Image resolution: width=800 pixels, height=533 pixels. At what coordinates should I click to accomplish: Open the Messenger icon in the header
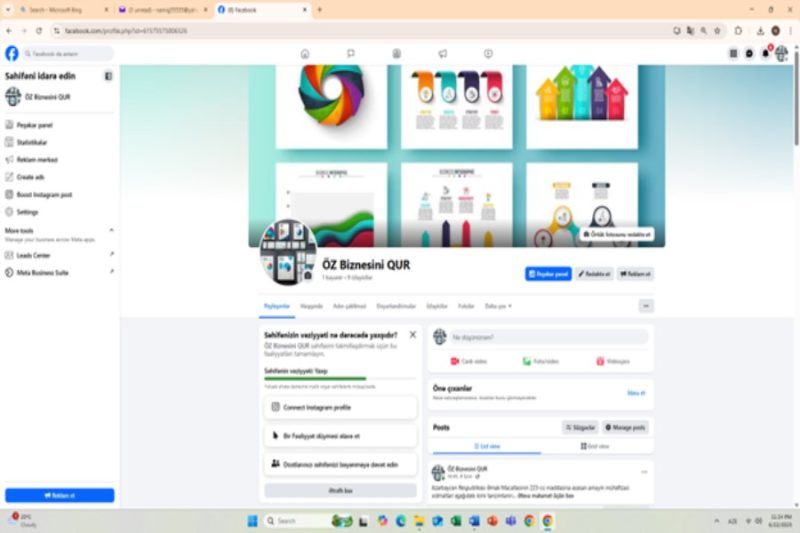click(x=750, y=54)
